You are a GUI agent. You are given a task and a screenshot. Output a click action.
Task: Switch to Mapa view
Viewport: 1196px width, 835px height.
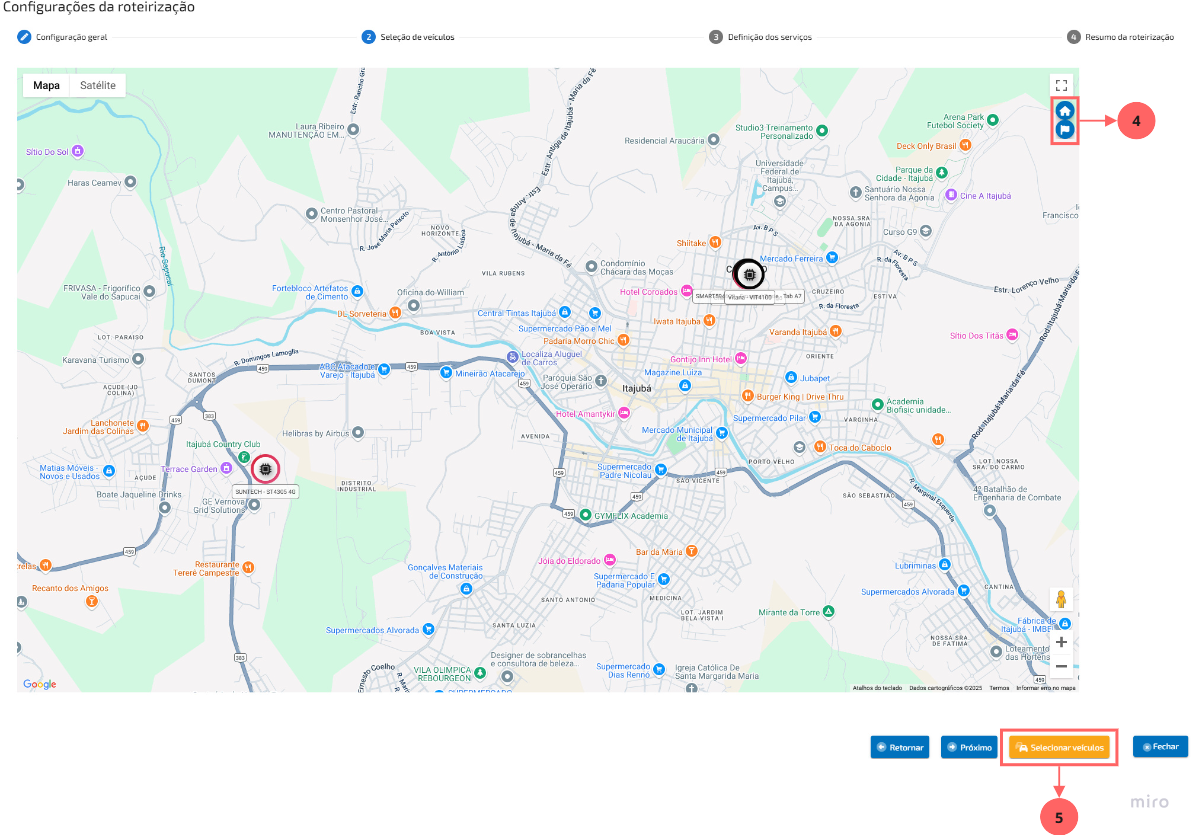pos(47,85)
